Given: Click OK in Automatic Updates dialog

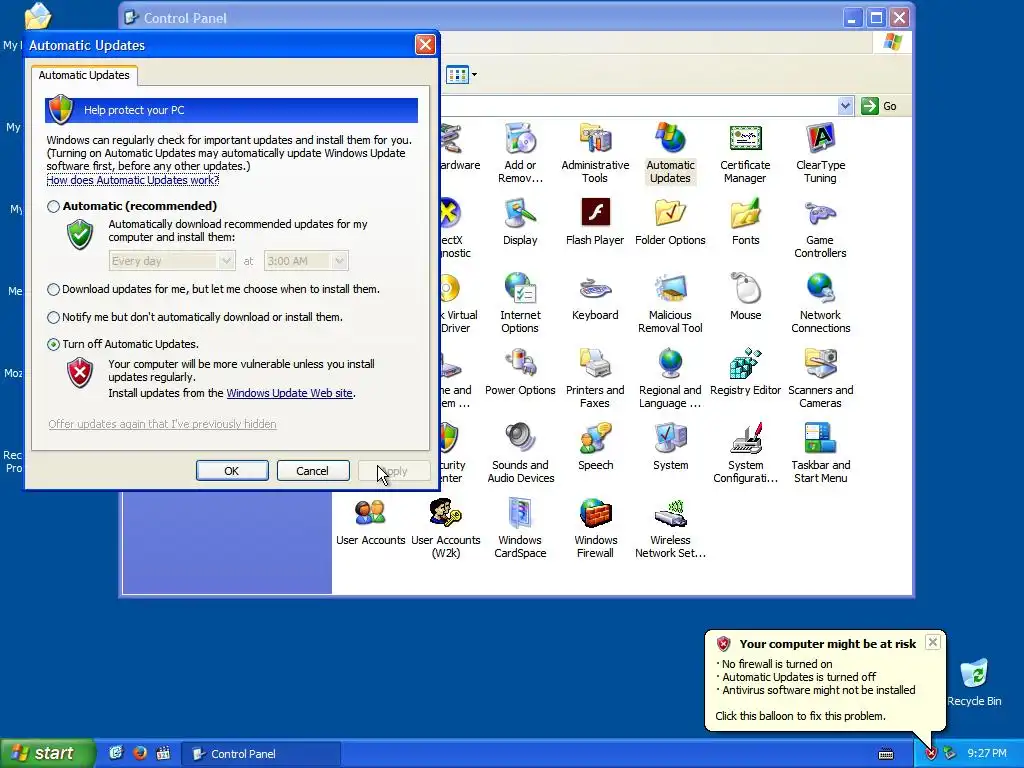Looking at the screenshot, I should [232, 471].
